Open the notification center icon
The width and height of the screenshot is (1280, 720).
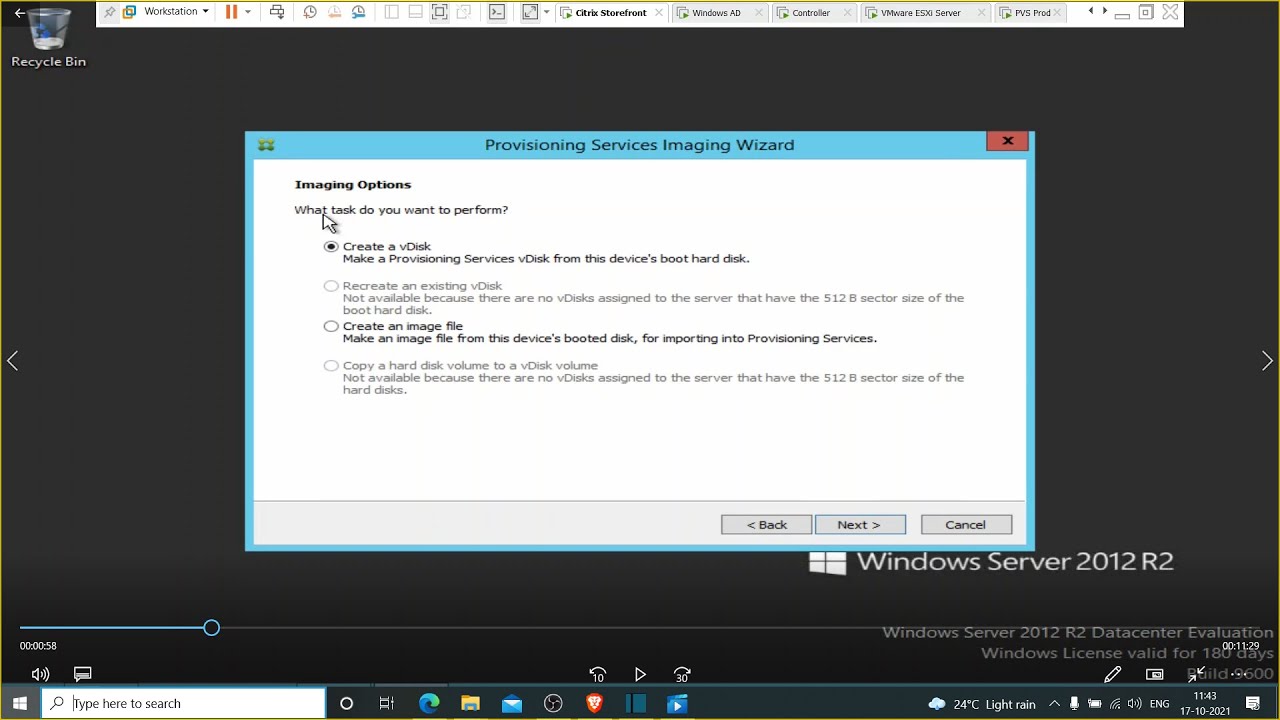coord(1253,704)
